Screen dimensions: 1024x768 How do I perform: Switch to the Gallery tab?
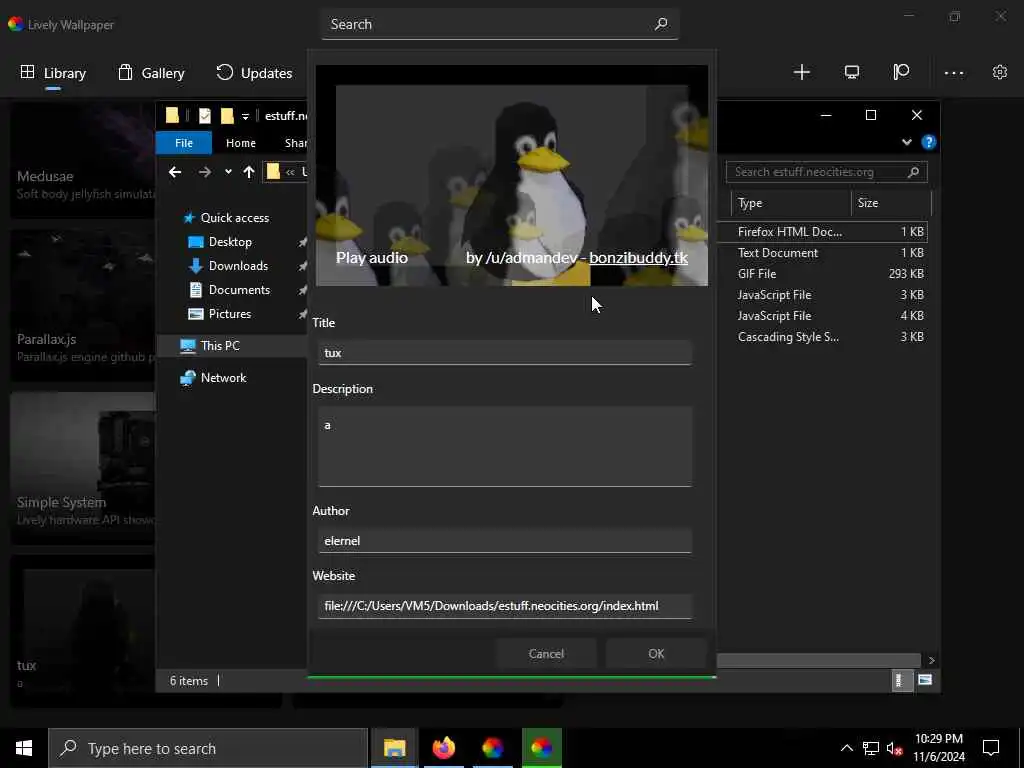151,73
